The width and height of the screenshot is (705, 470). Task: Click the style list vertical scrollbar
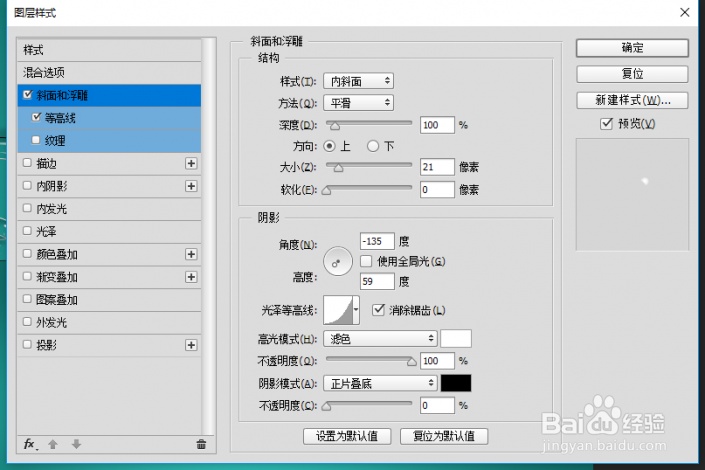(208, 236)
